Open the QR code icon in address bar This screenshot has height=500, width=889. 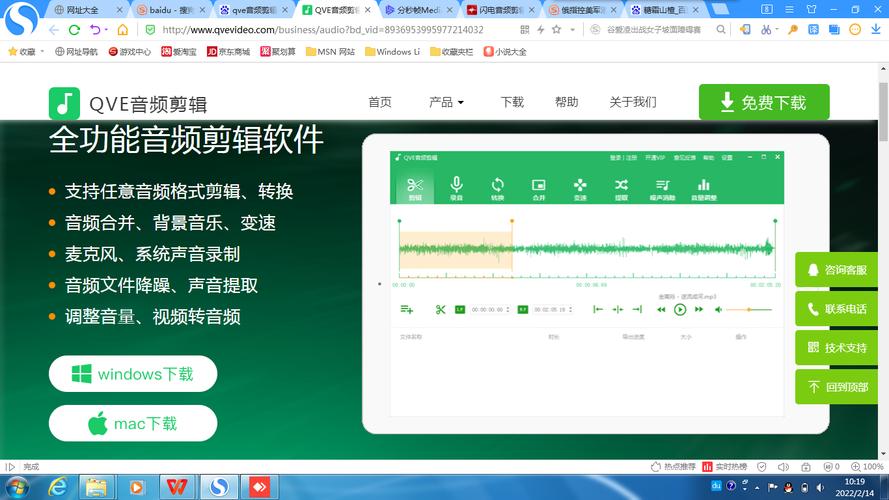coord(524,29)
